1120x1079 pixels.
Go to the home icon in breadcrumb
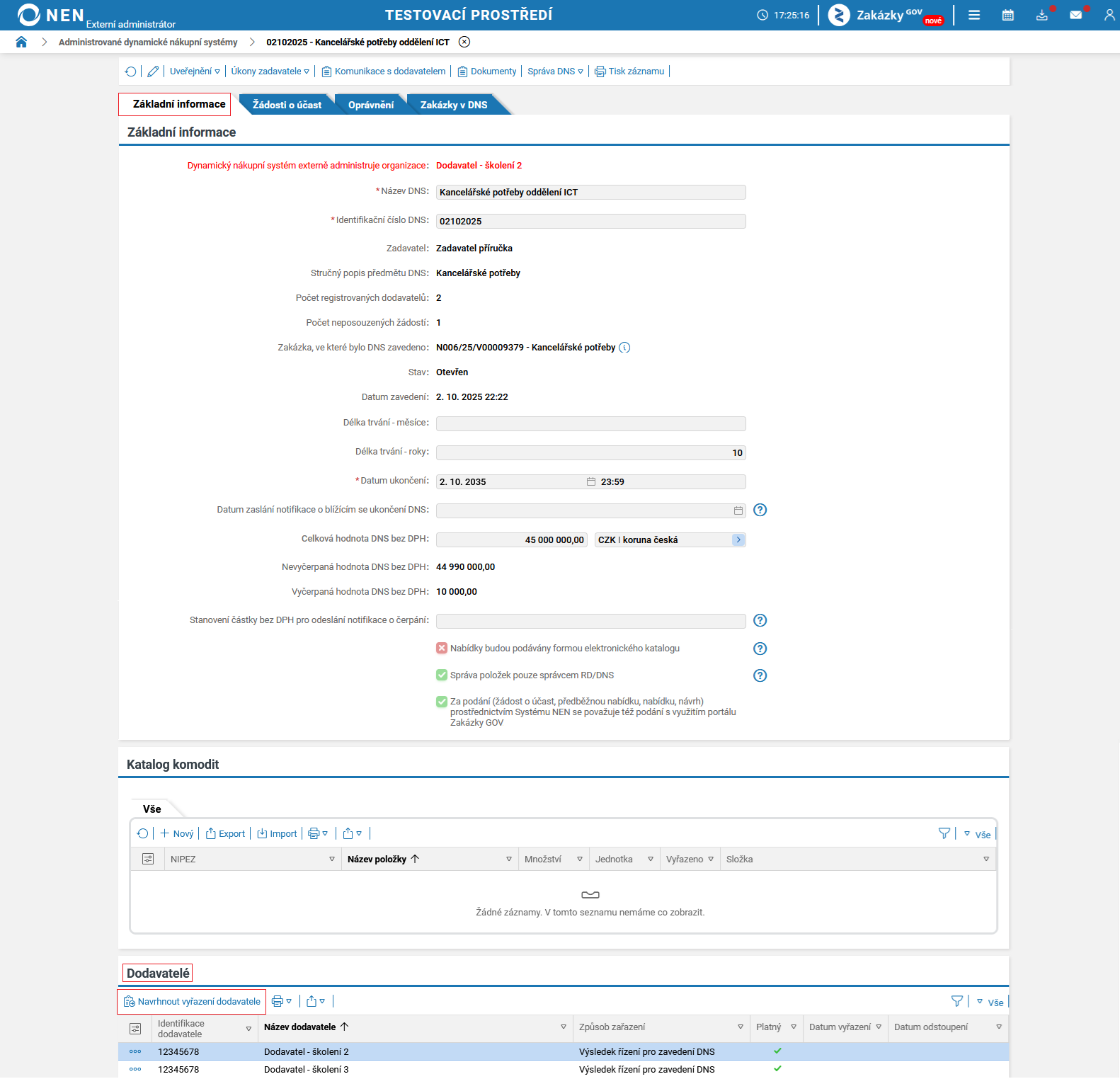21,42
